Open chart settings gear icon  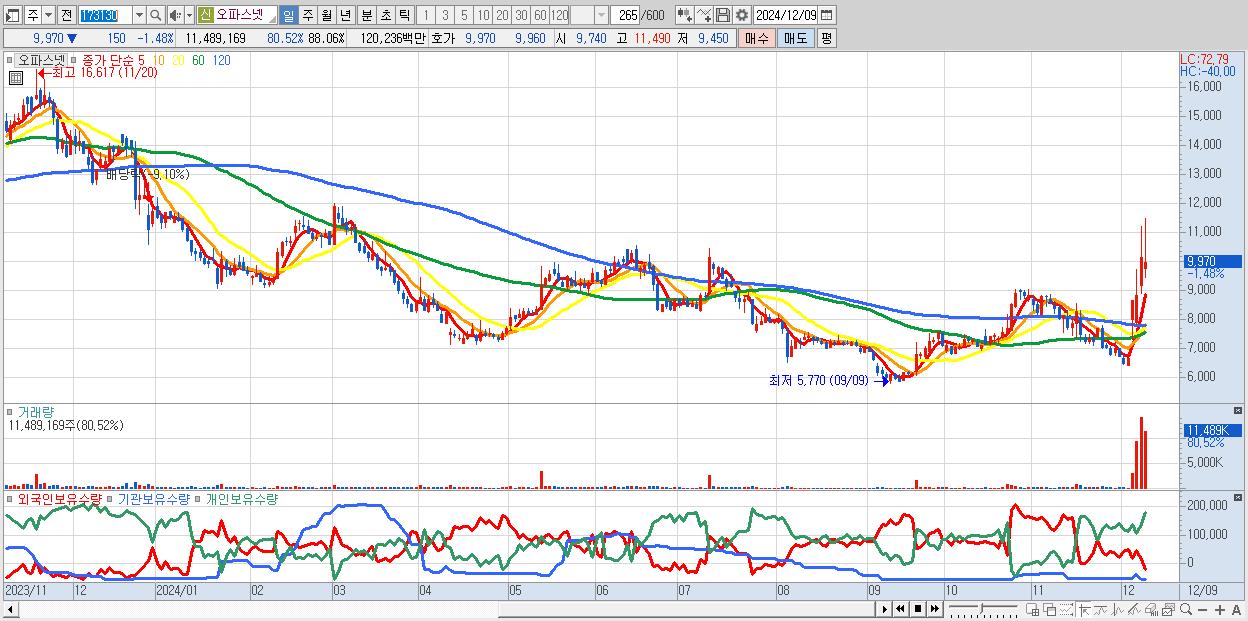742,15
